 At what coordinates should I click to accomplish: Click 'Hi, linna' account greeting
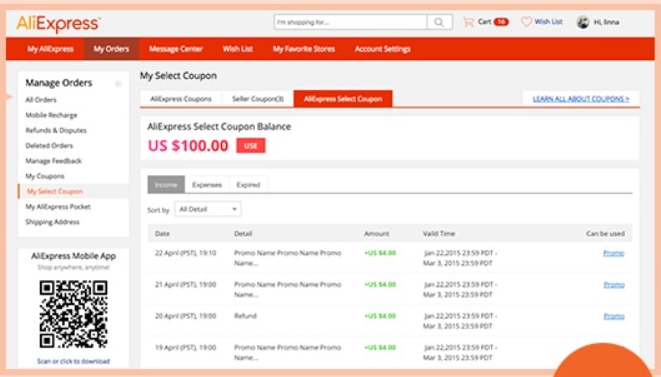pos(606,22)
